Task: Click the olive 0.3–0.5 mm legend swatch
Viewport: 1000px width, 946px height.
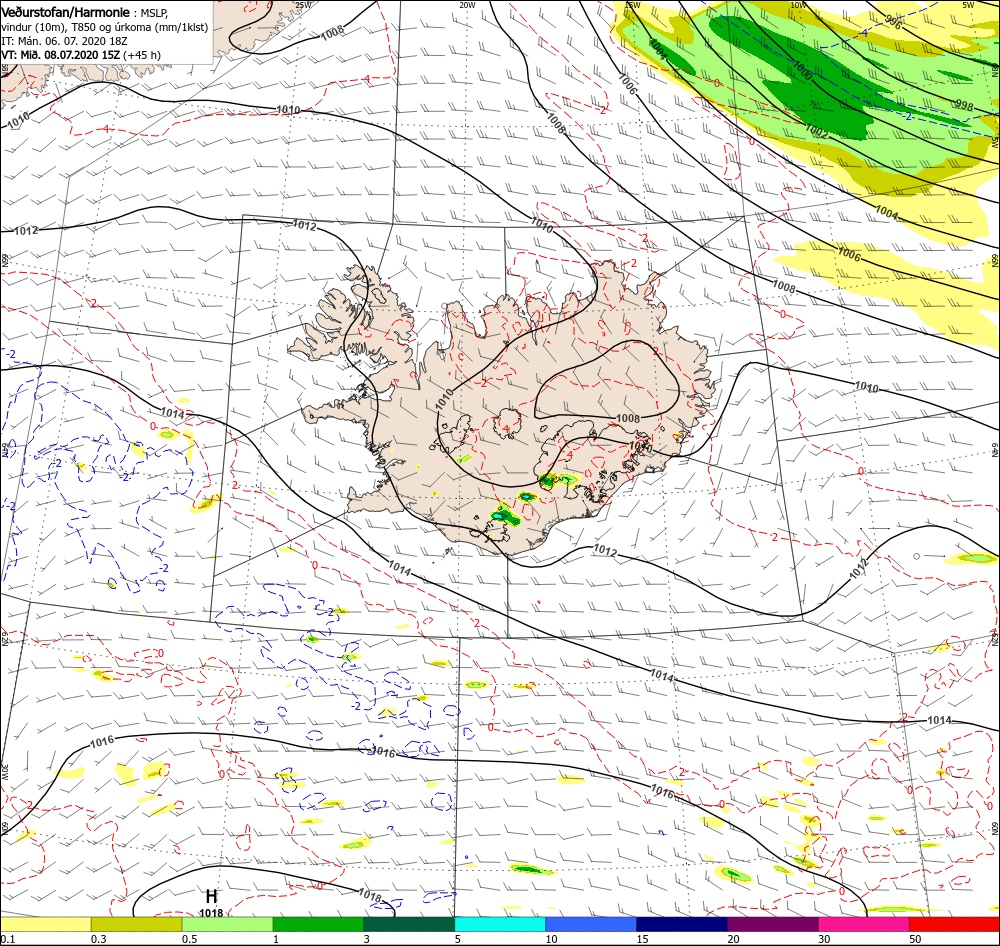Action: [136, 924]
